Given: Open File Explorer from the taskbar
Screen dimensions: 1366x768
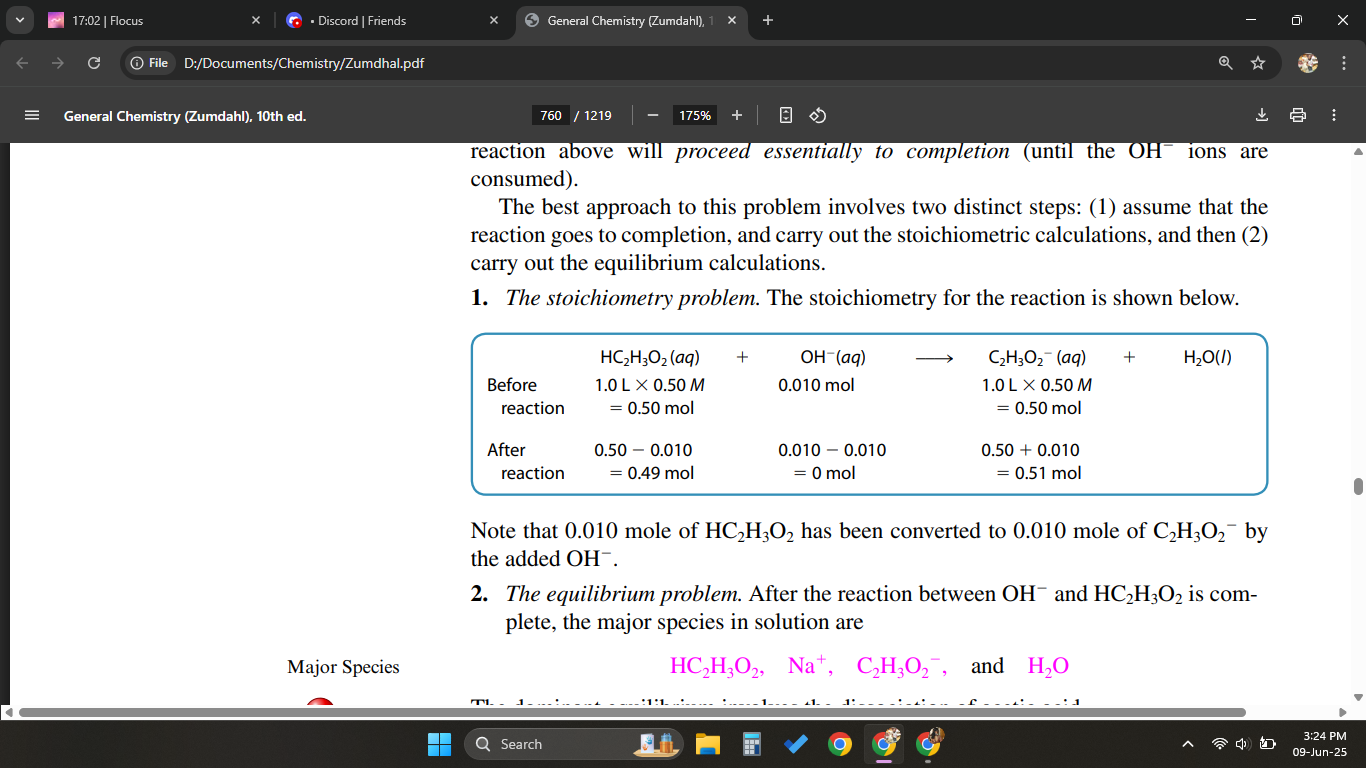Looking at the screenshot, I should pos(708,744).
